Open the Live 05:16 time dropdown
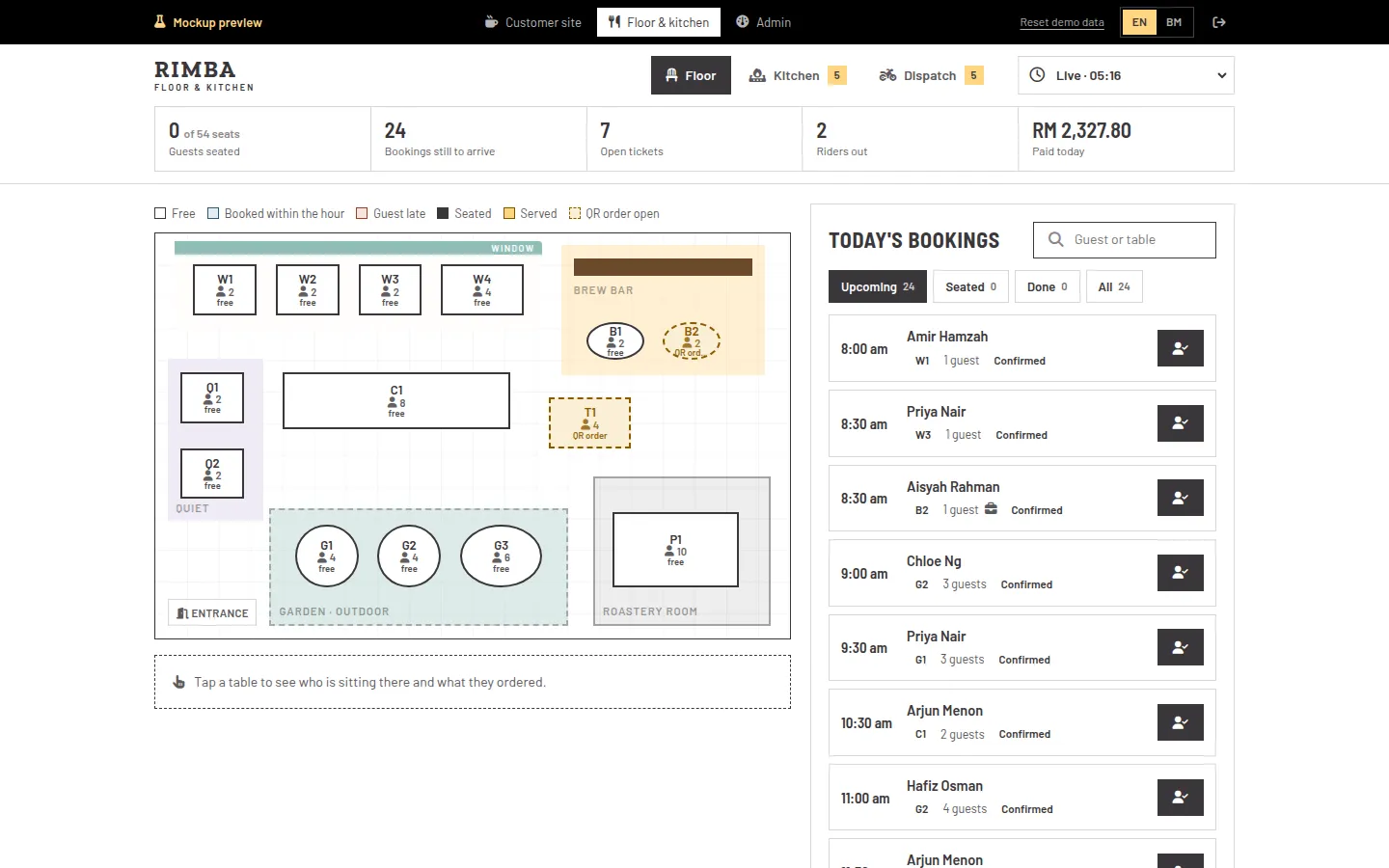The width and height of the screenshot is (1389, 868). [x=1126, y=75]
